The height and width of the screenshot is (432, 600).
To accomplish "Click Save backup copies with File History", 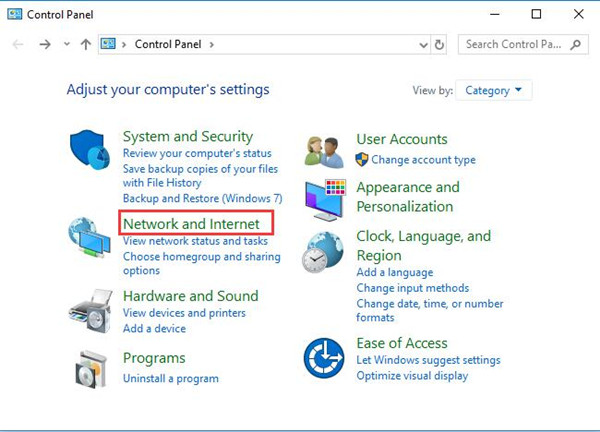I will (200, 176).
